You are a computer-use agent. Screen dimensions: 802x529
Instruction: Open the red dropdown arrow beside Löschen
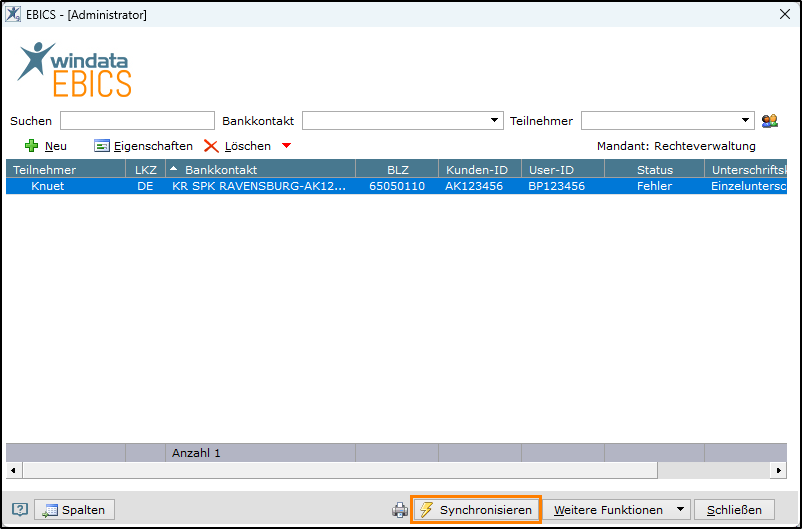(286, 146)
